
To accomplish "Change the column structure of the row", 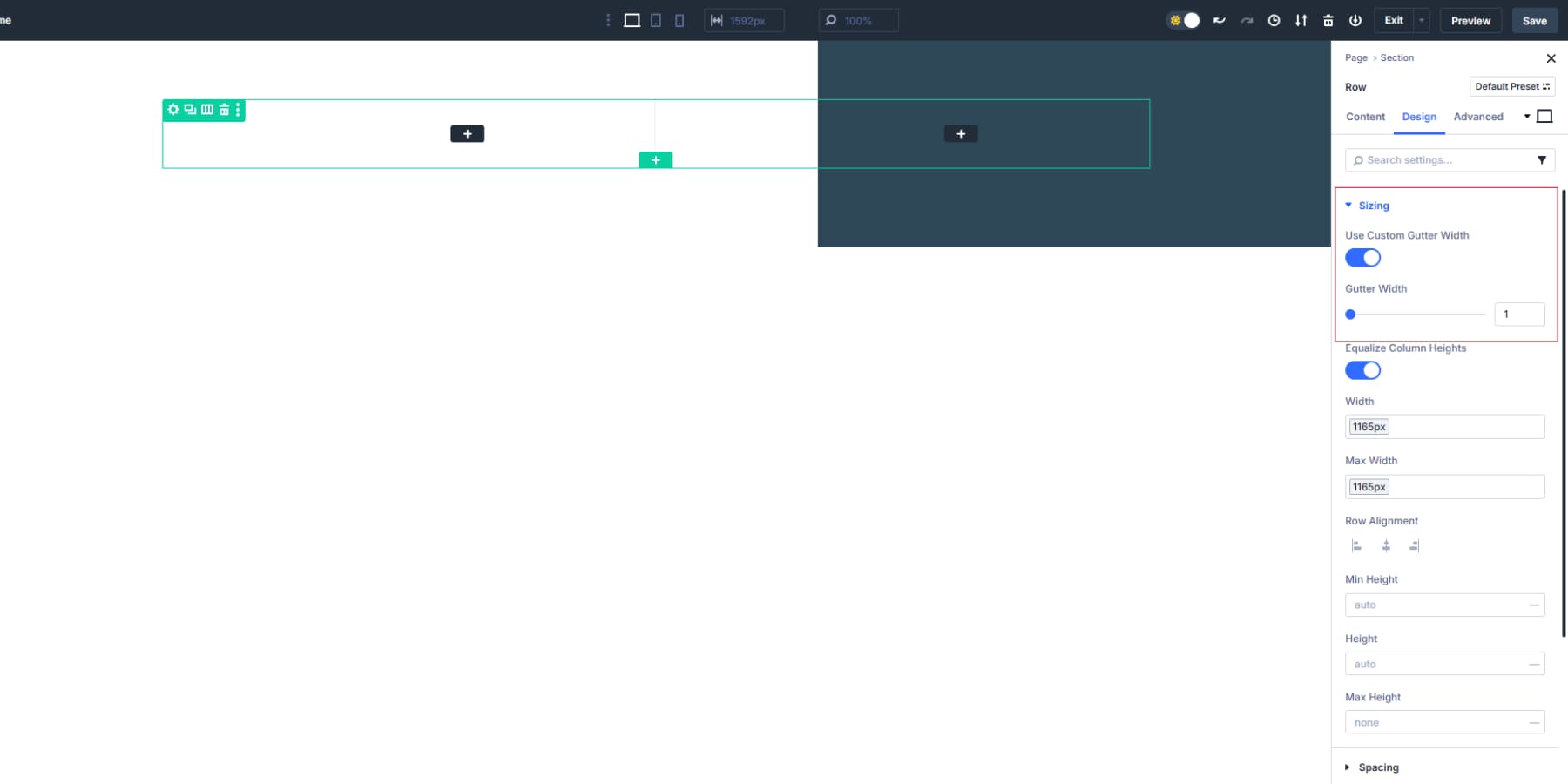I will click(206, 110).
